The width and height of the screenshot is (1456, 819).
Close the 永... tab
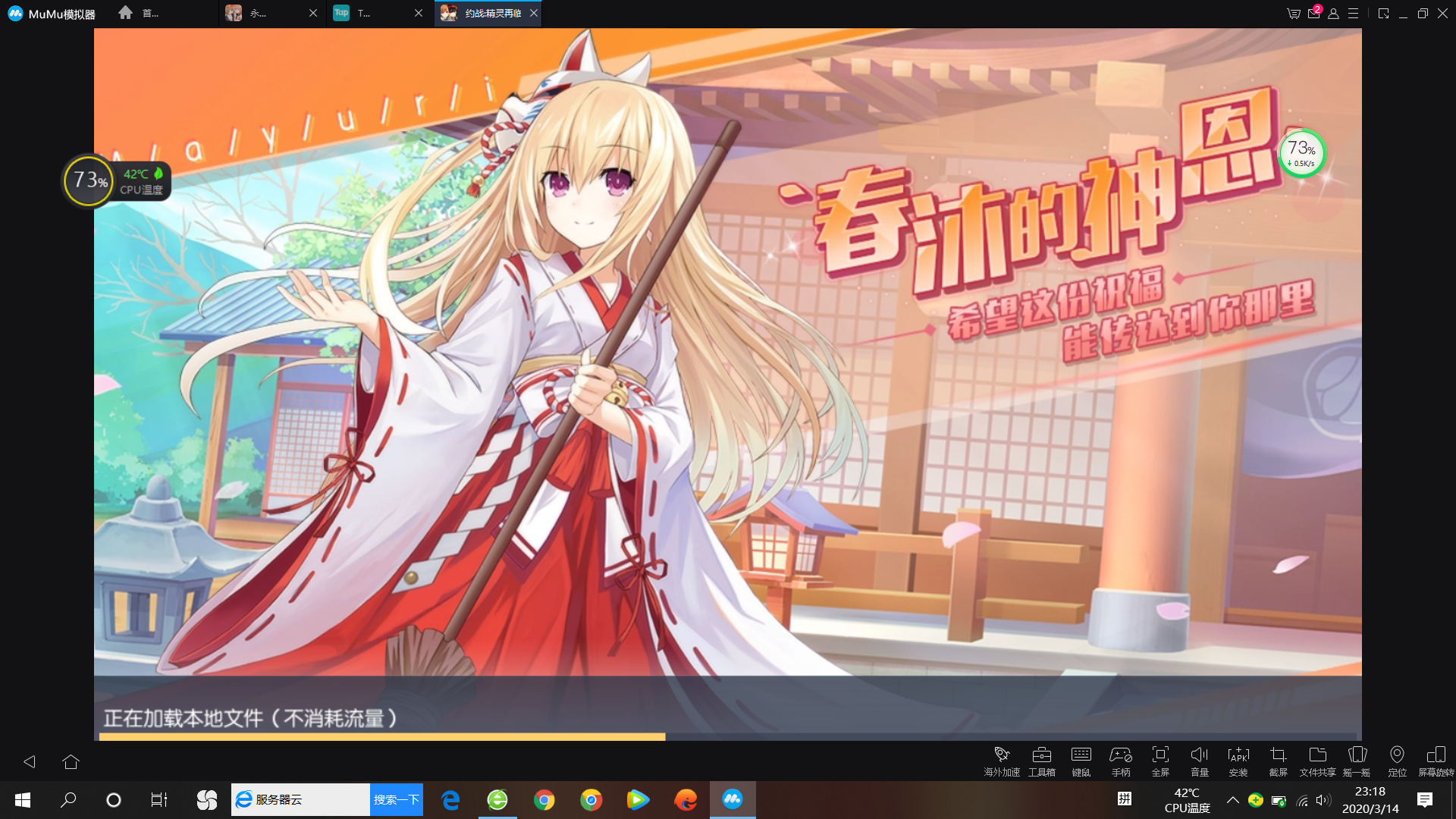313,14
